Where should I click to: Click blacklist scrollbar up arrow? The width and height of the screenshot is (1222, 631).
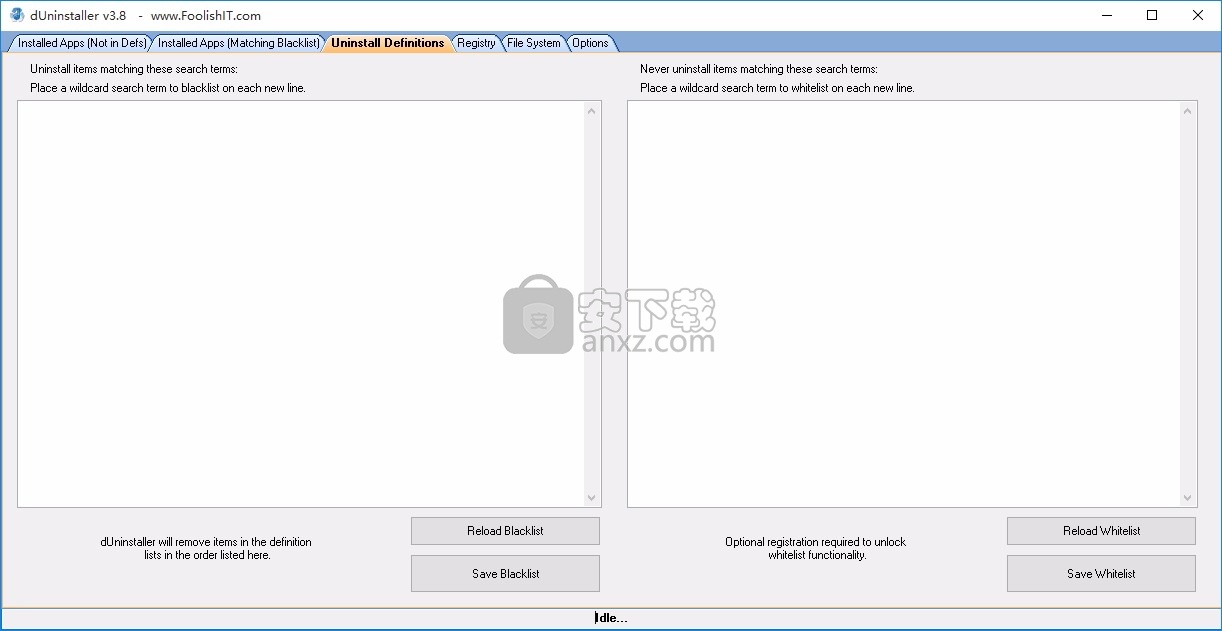click(x=592, y=110)
